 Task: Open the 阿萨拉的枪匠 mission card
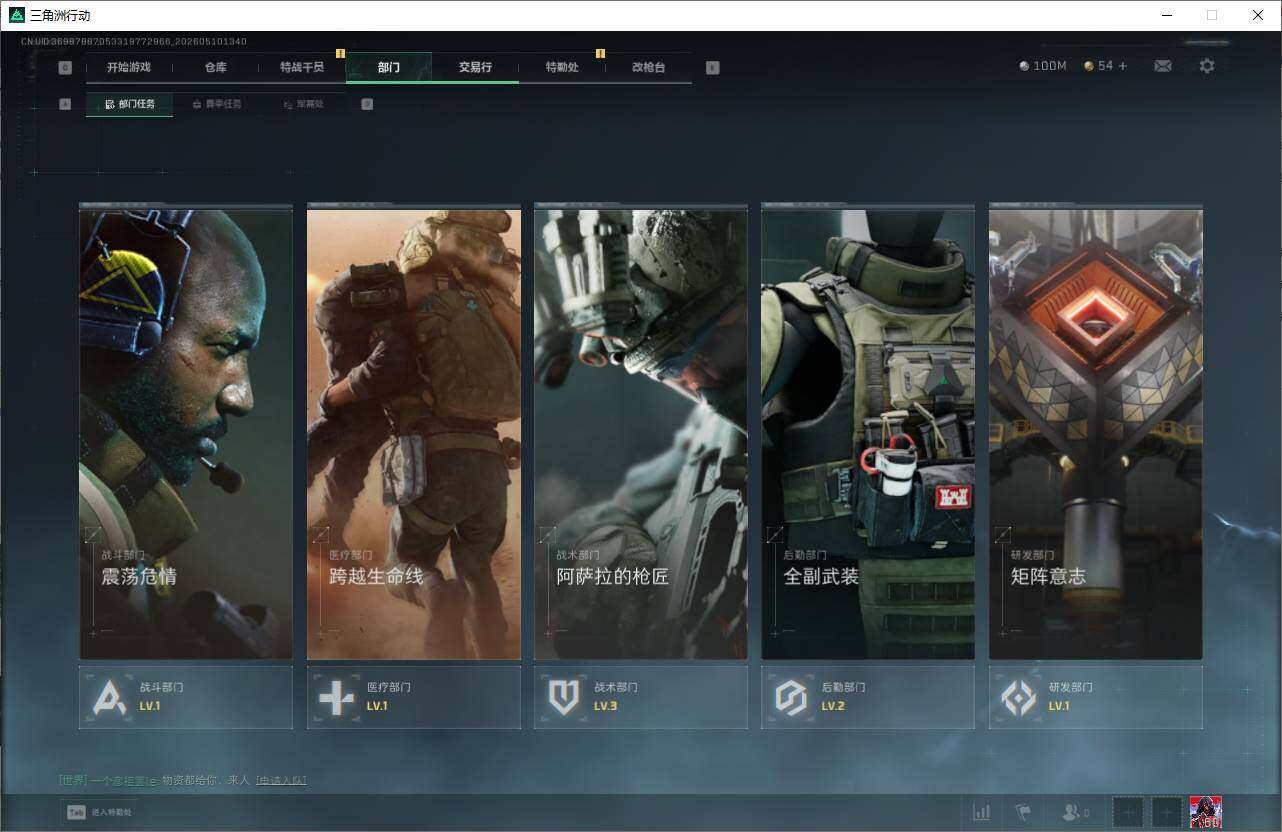click(640, 432)
